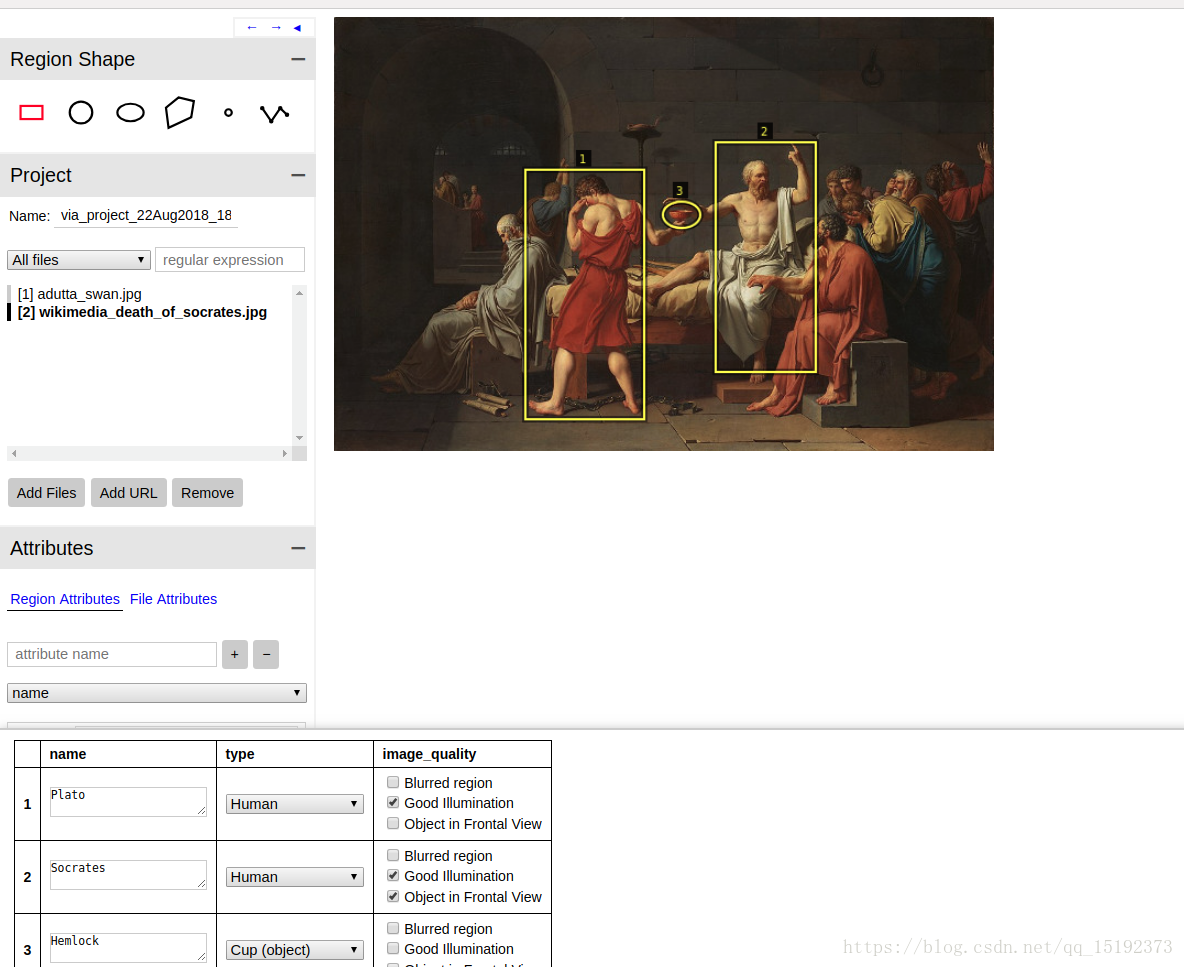
Task: Open type dropdown for Plato row
Action: tap(294, 804)
